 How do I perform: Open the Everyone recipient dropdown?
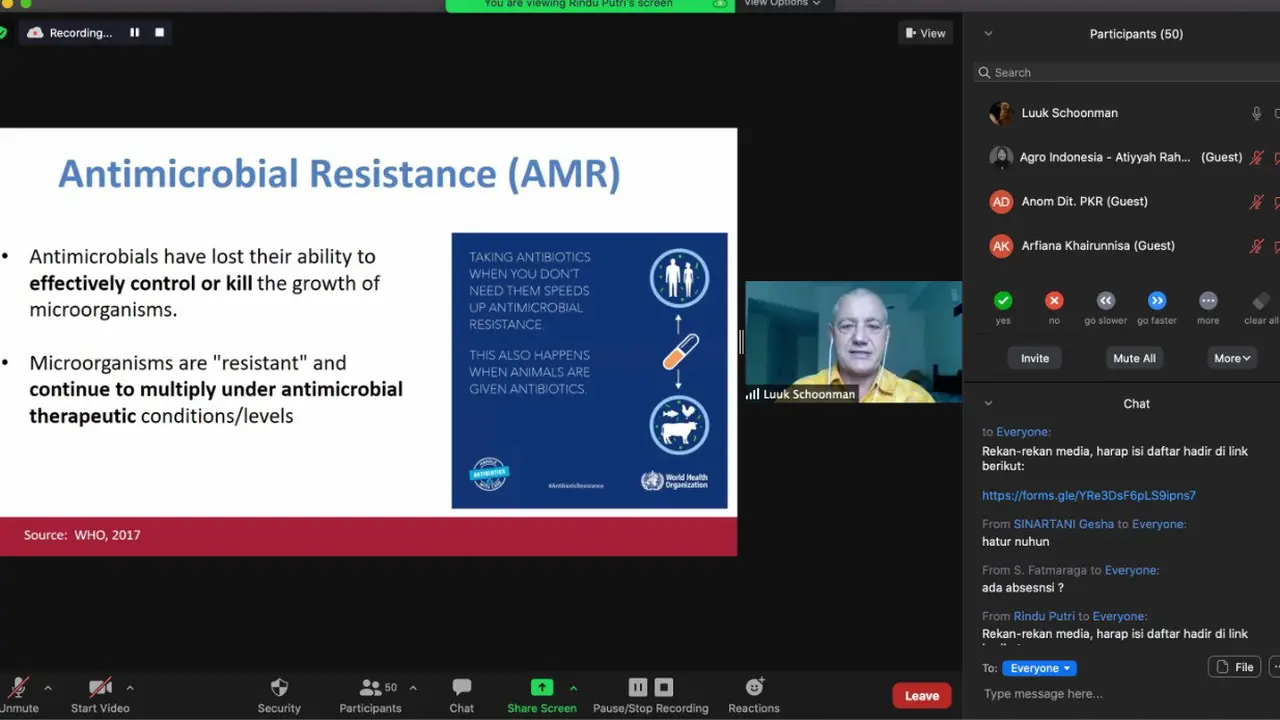[x=1039, y=668]
